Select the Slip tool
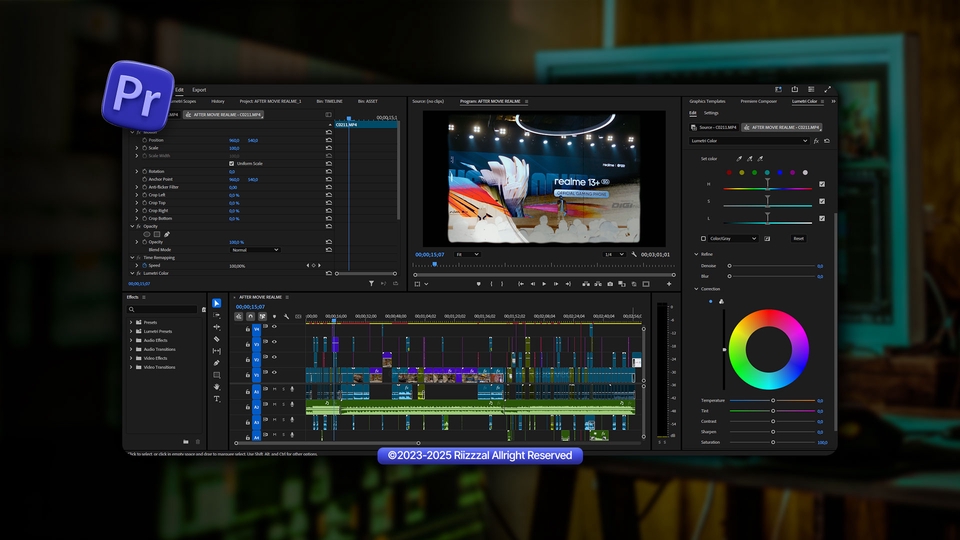The height and width of the screenshot is (540, 960). (216, 351)
